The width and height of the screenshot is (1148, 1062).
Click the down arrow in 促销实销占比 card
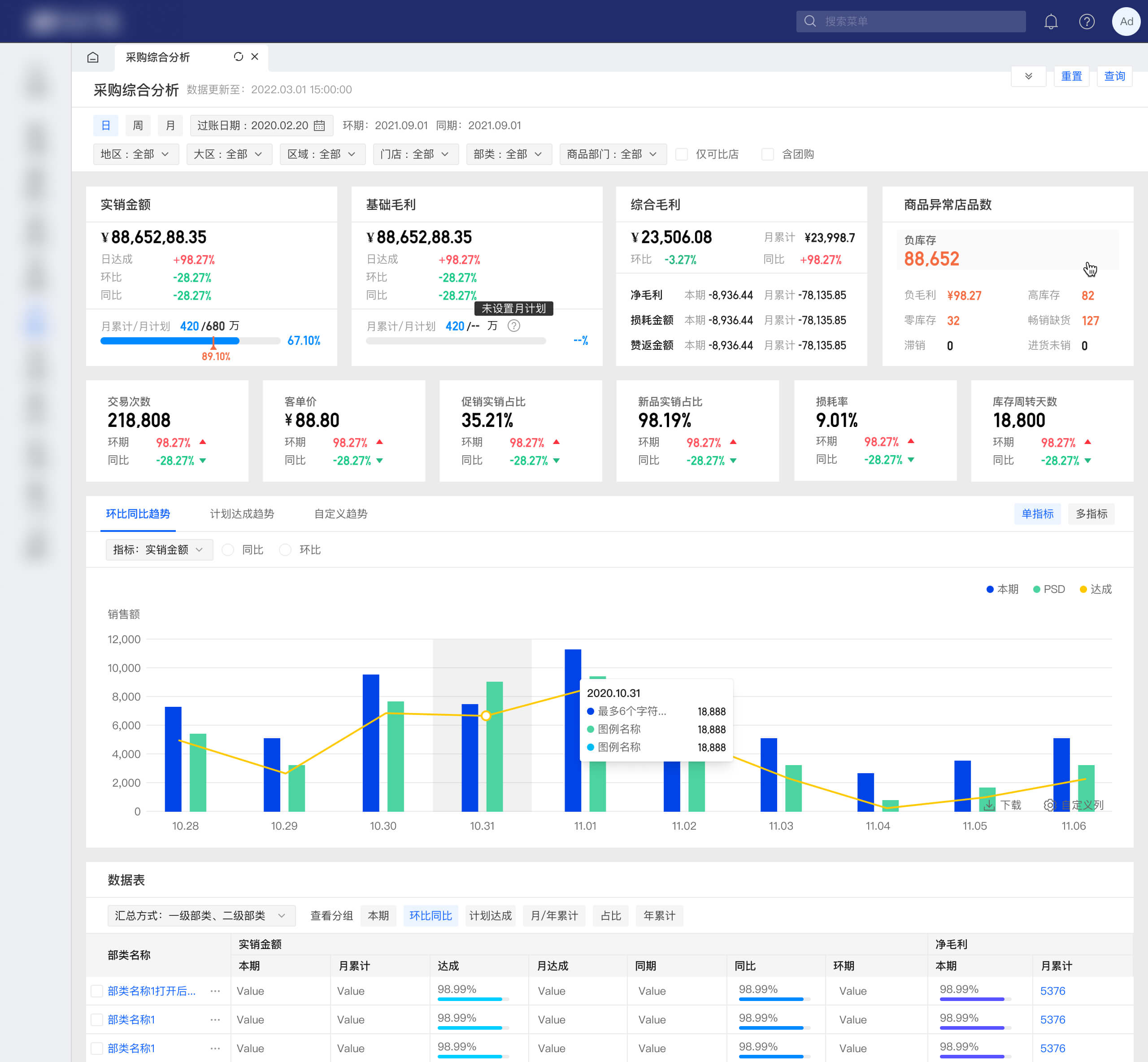coord(556,460)
